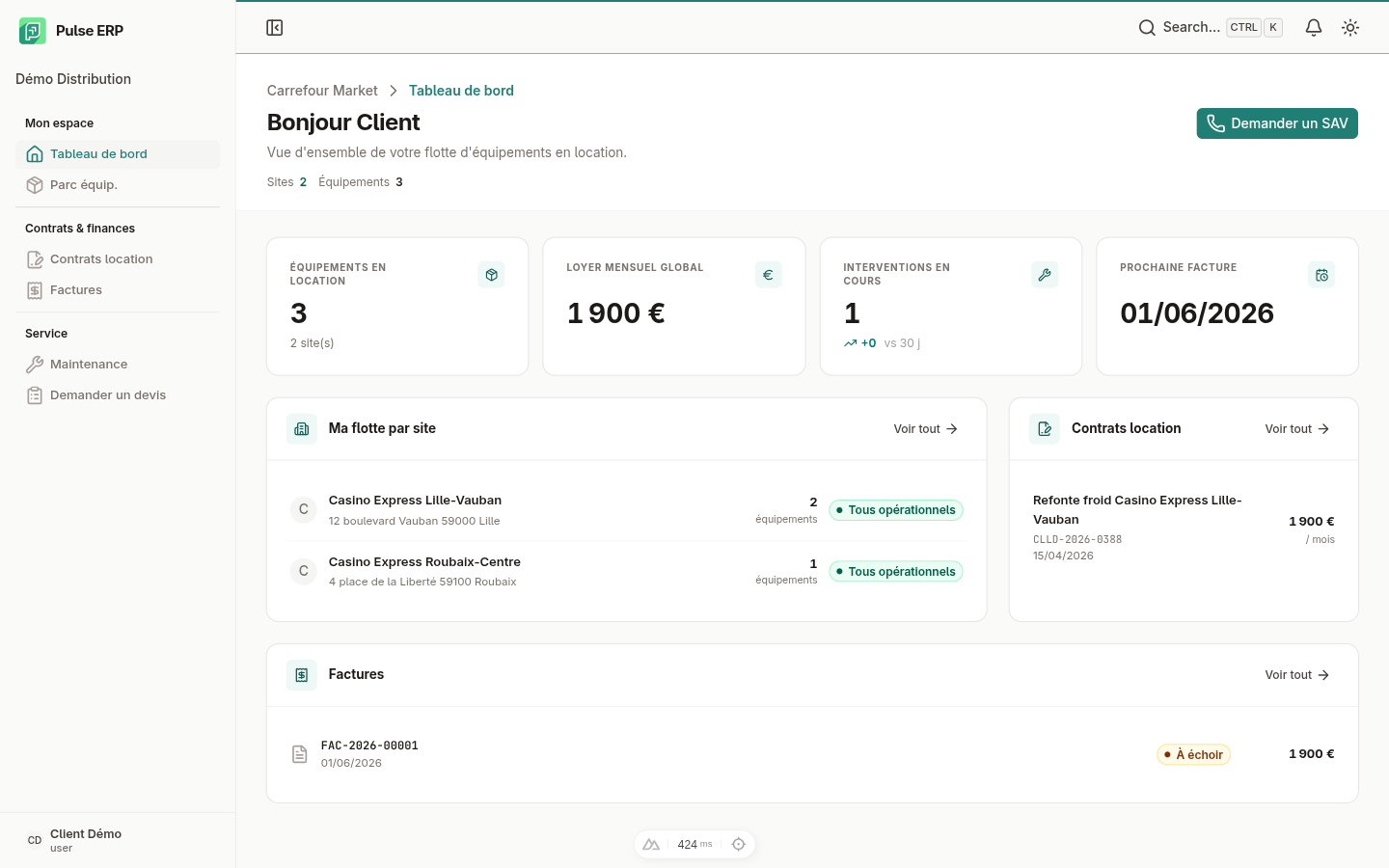Open Tableau de bord in sidebar
This screenshot has height=868, width=1389.
pyautogui.click(x=118, y=154)
